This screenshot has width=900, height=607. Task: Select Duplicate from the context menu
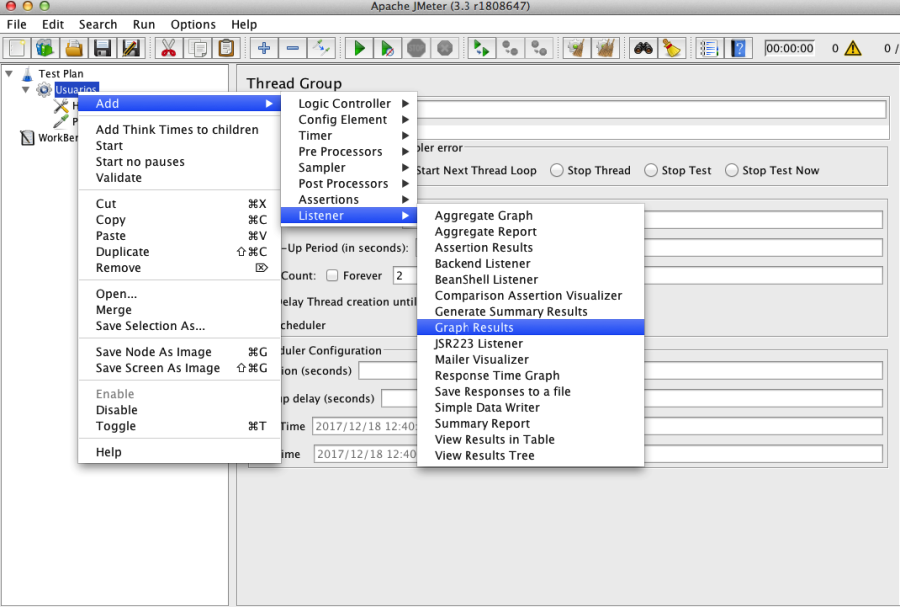pyautogui.click(x=179, y=252)
